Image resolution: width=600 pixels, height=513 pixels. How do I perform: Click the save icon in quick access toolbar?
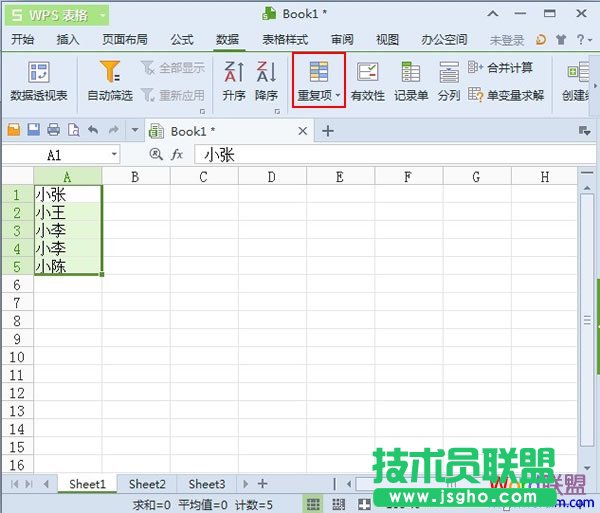pyautogui.click(x=33, y=131)
